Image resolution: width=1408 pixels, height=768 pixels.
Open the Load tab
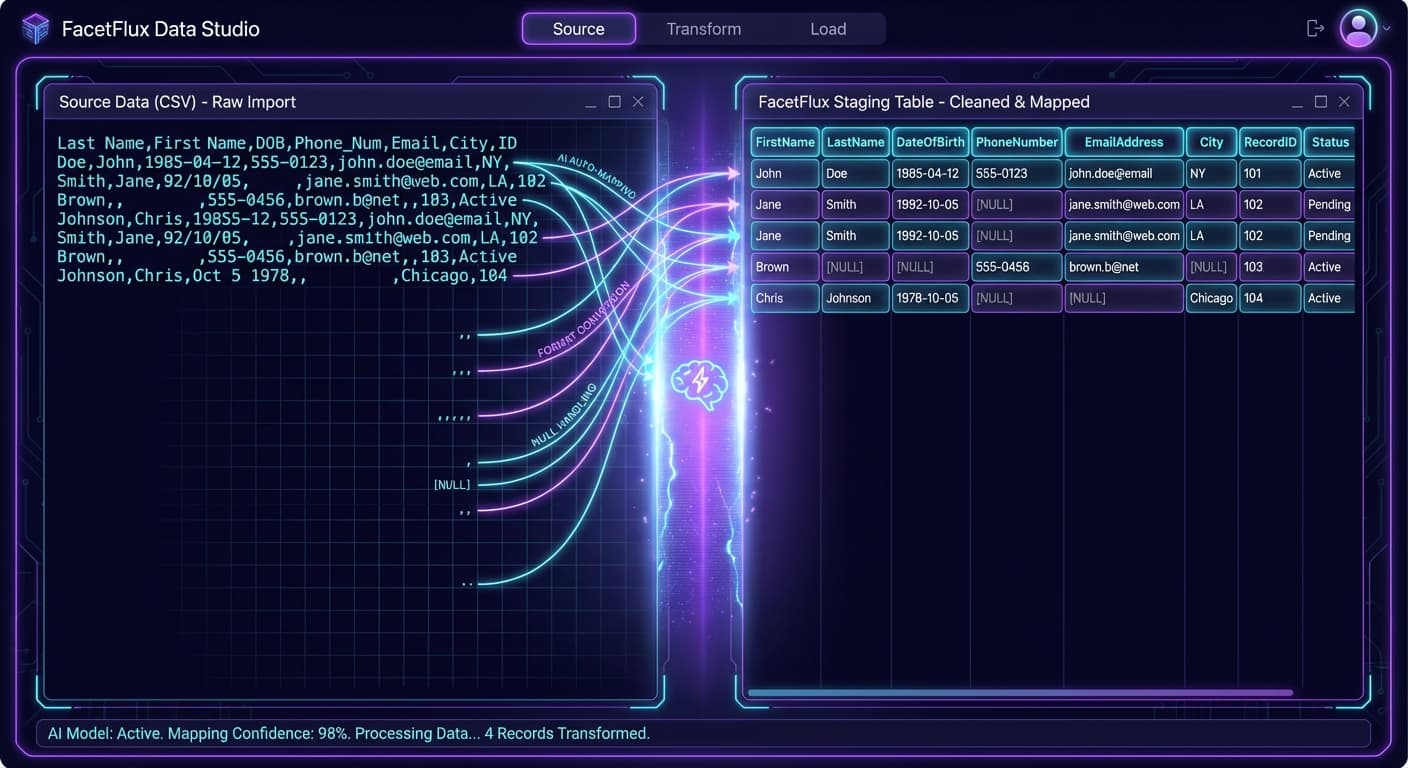[827, 28]
